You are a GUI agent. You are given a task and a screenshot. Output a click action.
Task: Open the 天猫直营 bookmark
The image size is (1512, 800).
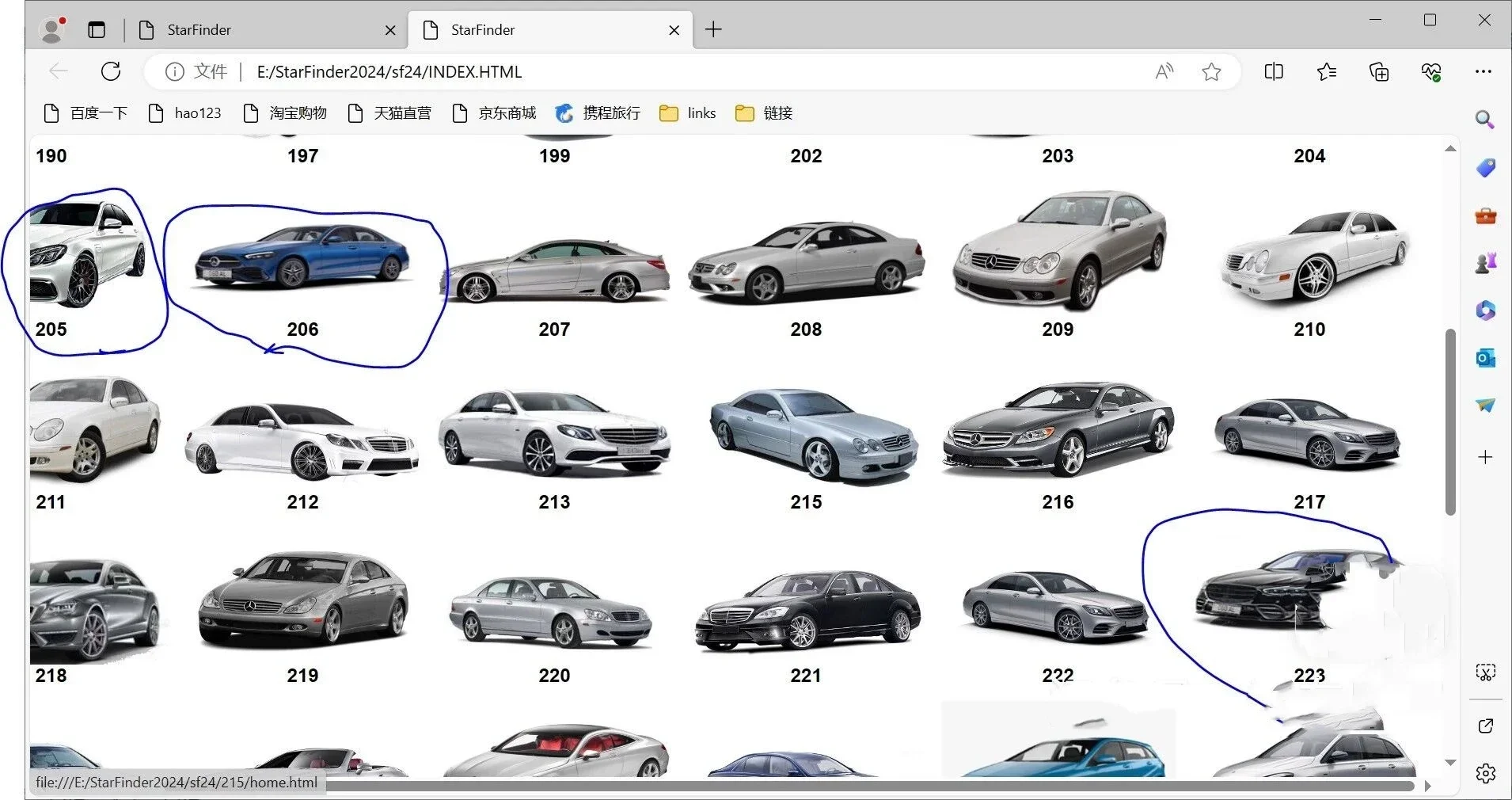[x=389, y=113]
